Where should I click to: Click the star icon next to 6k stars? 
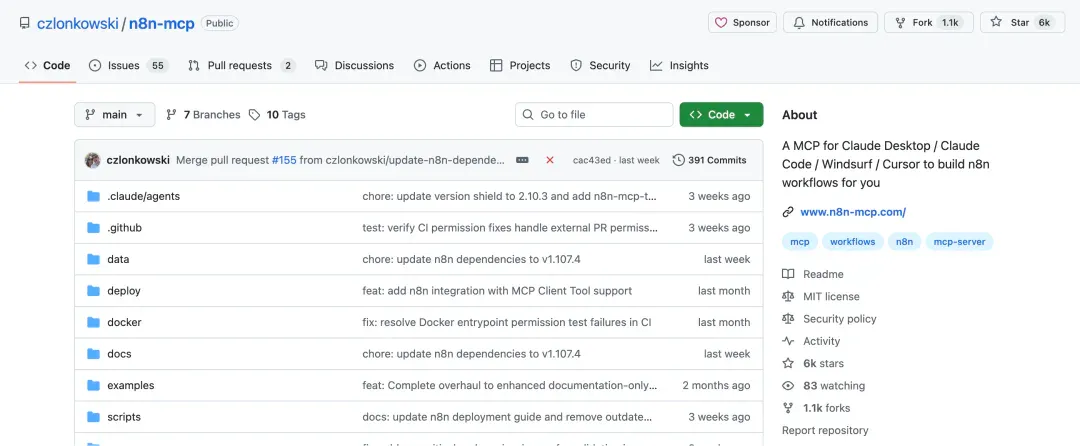tap(788, 363)
